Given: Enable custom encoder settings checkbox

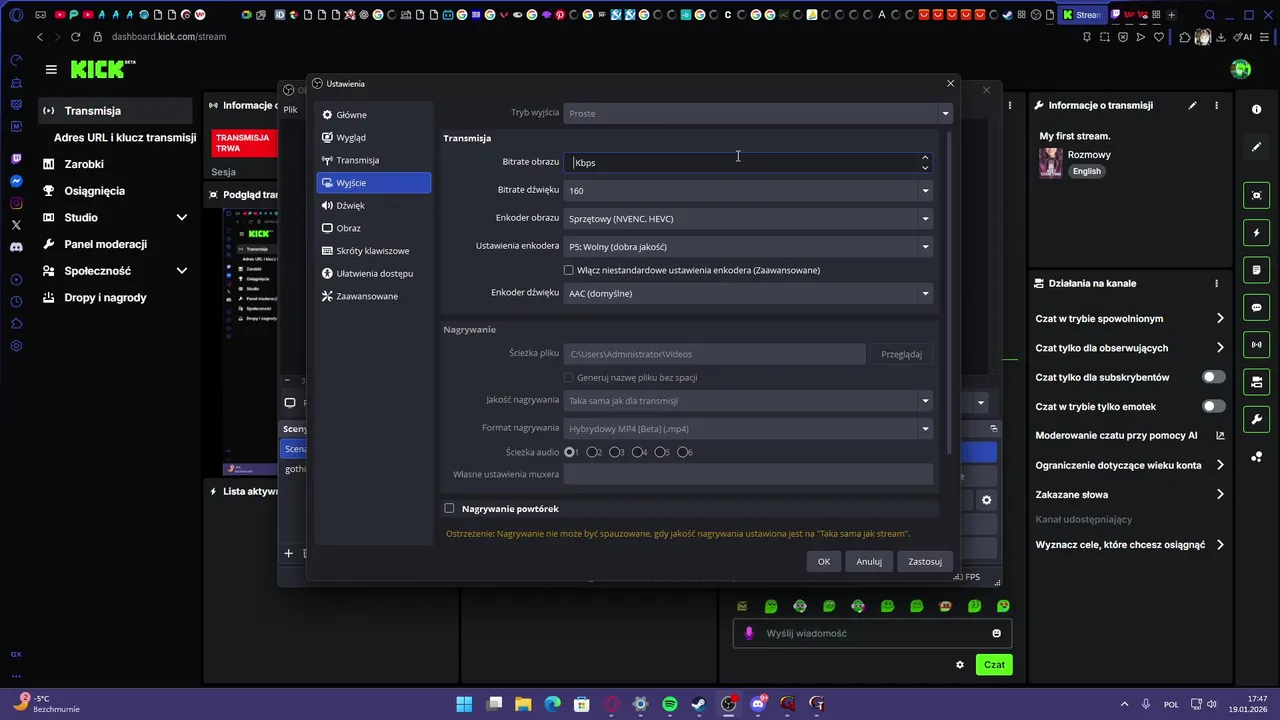Looking at the screenshot, I should coord(569,270).
